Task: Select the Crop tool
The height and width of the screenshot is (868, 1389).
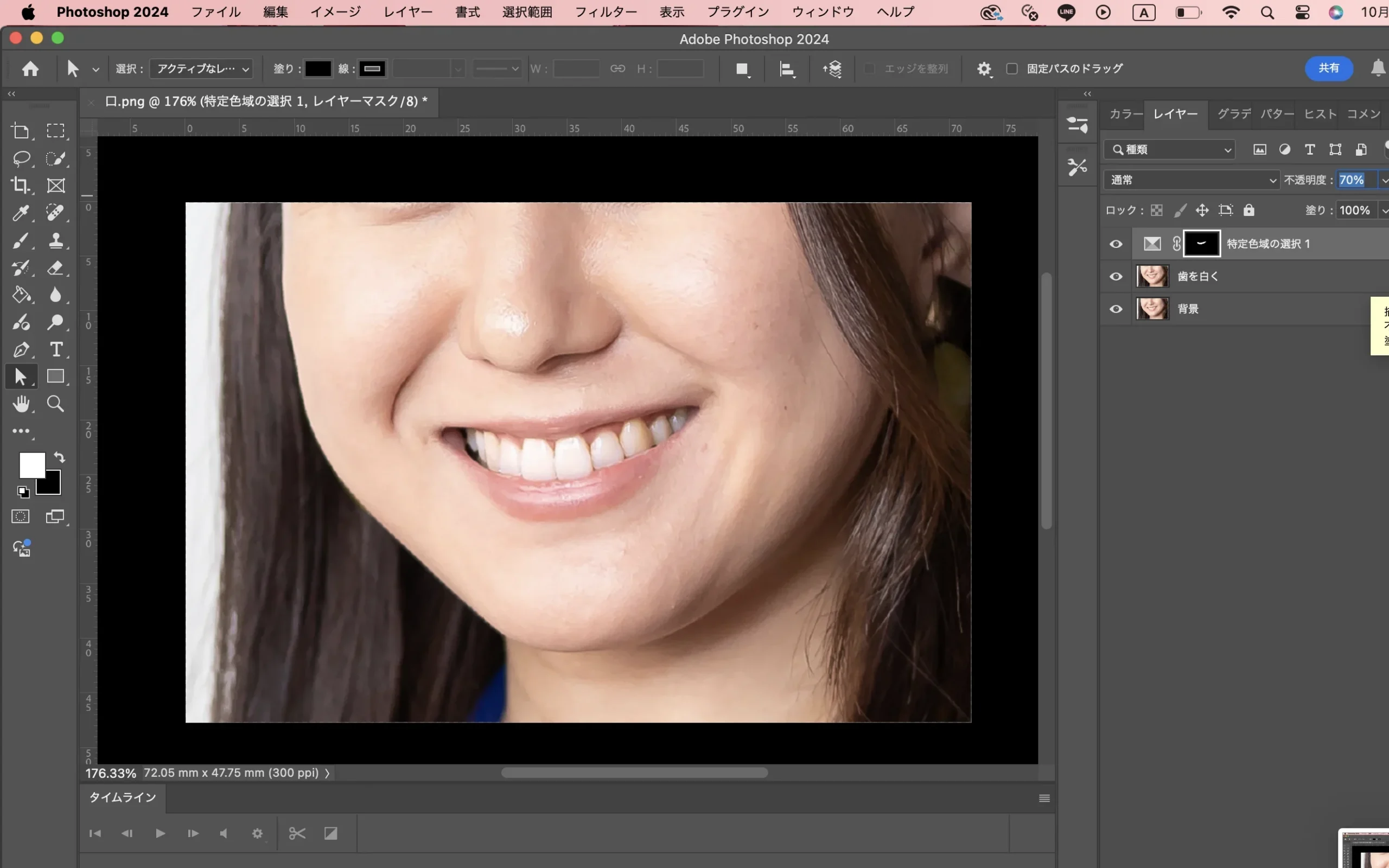Action: point(21,185)
